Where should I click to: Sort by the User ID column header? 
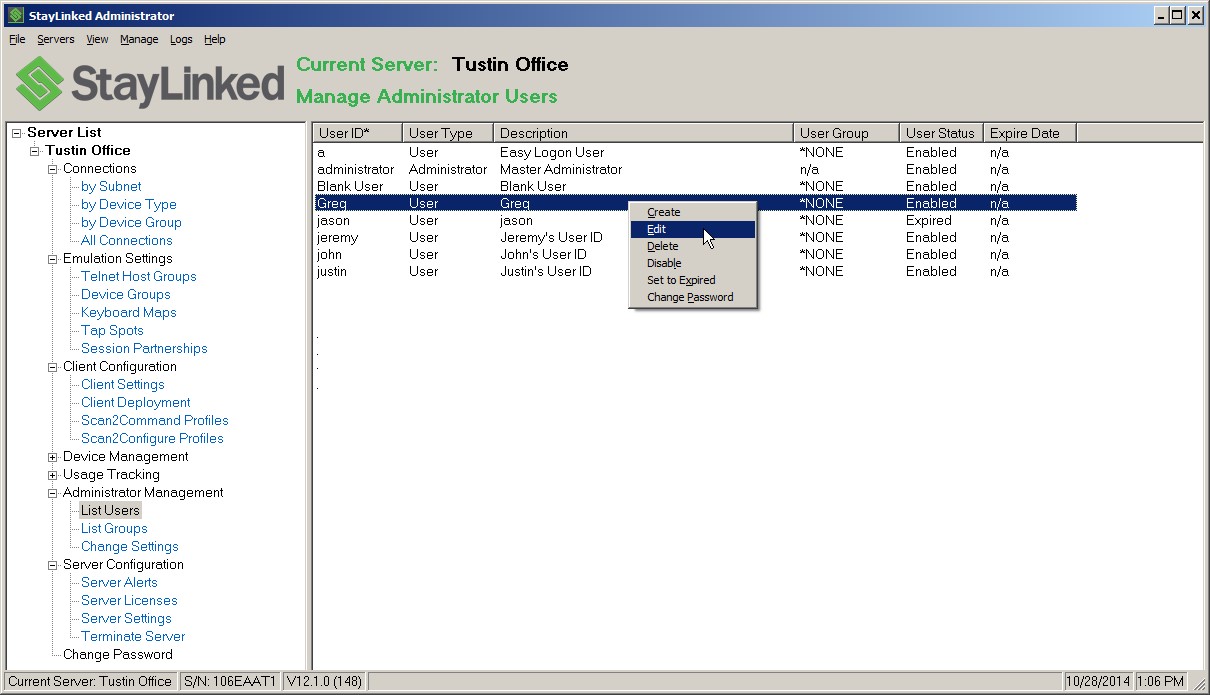(355, 131)
